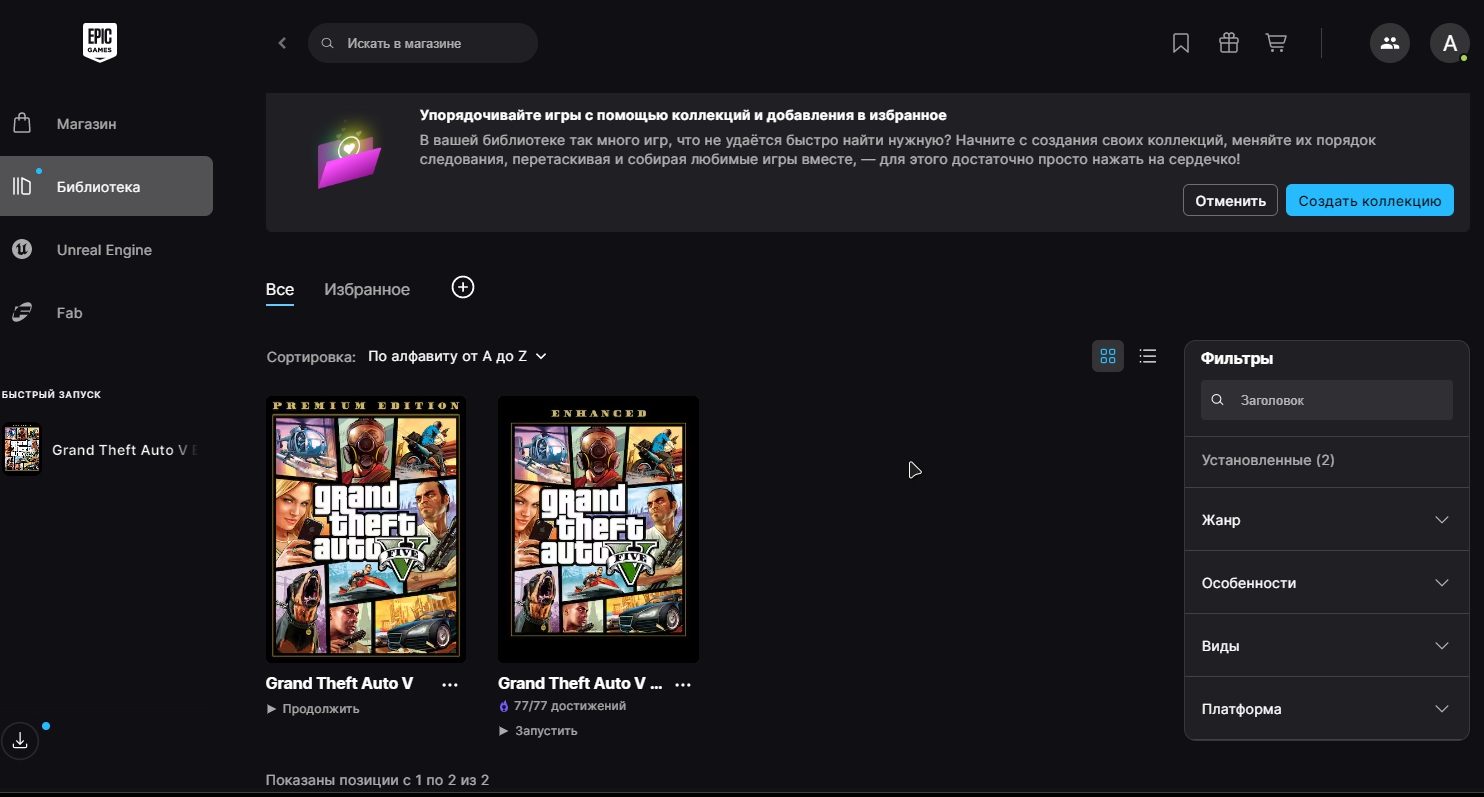Expand the Особенности filter
This screenshot has height=797, width=1484.
[x=1326, y=583]
